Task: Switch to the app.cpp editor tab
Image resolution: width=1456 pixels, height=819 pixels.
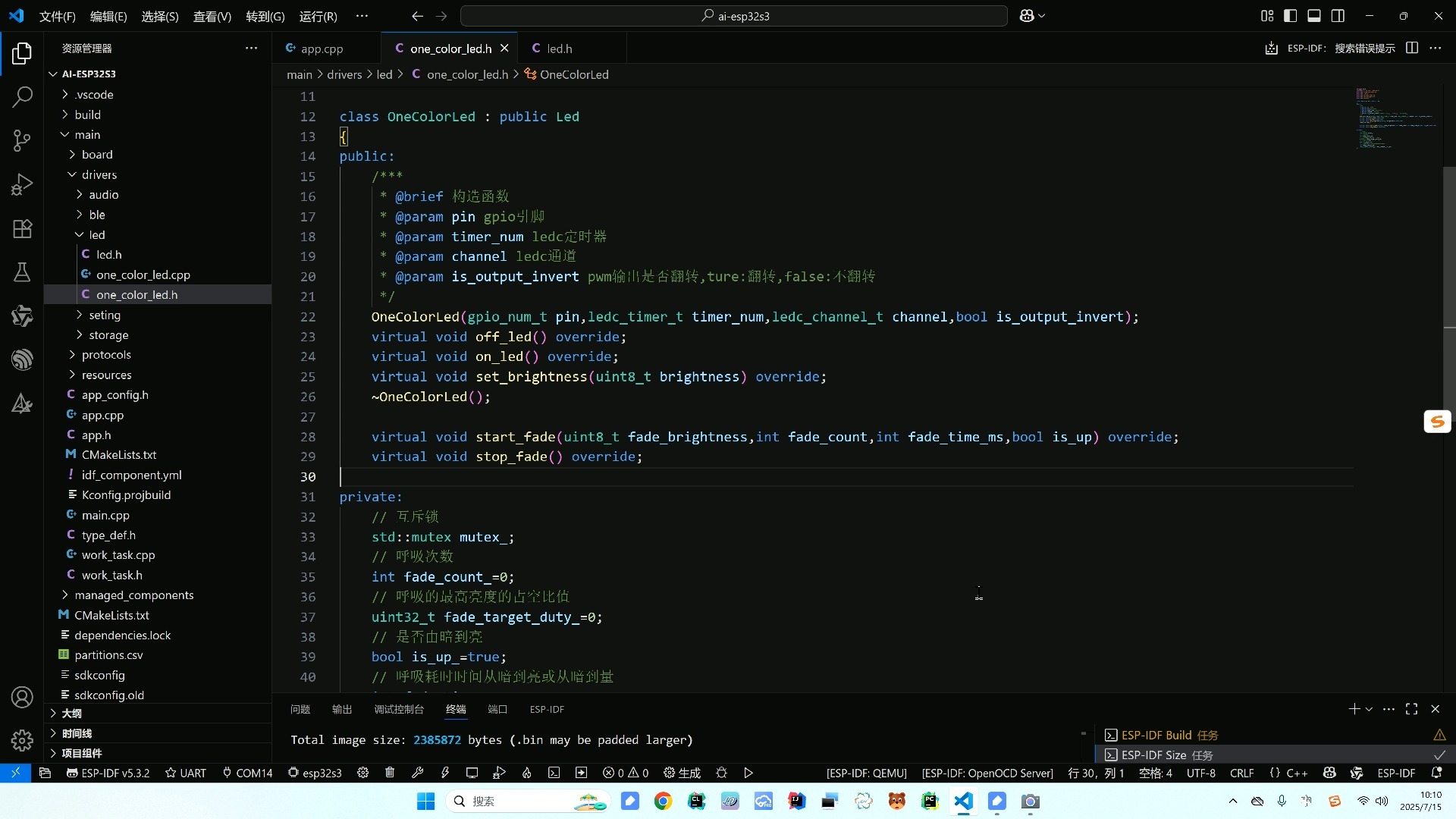Action: pyautogui.click(x=322, y=49)
